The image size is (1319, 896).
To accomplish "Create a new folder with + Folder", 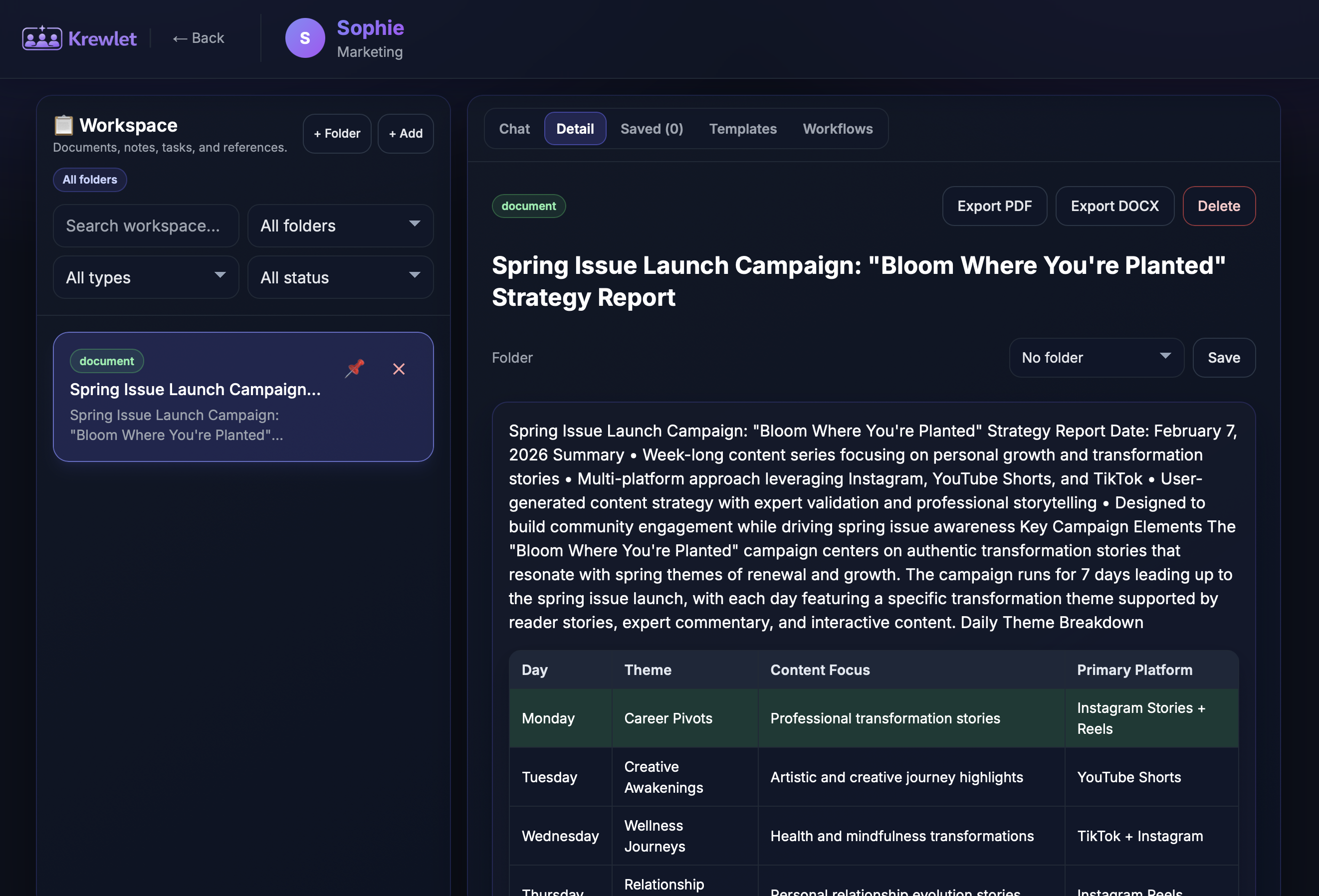I will [337, 133].
